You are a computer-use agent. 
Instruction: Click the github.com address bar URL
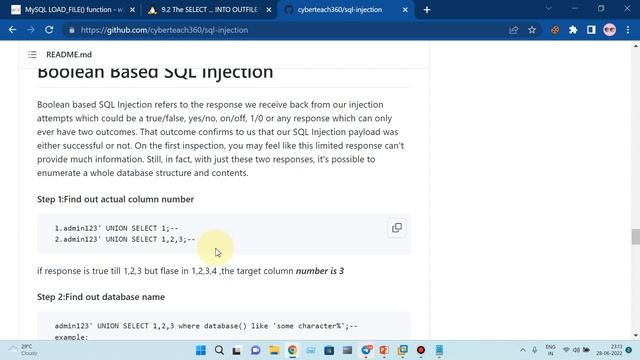click(x=164, y=30)
